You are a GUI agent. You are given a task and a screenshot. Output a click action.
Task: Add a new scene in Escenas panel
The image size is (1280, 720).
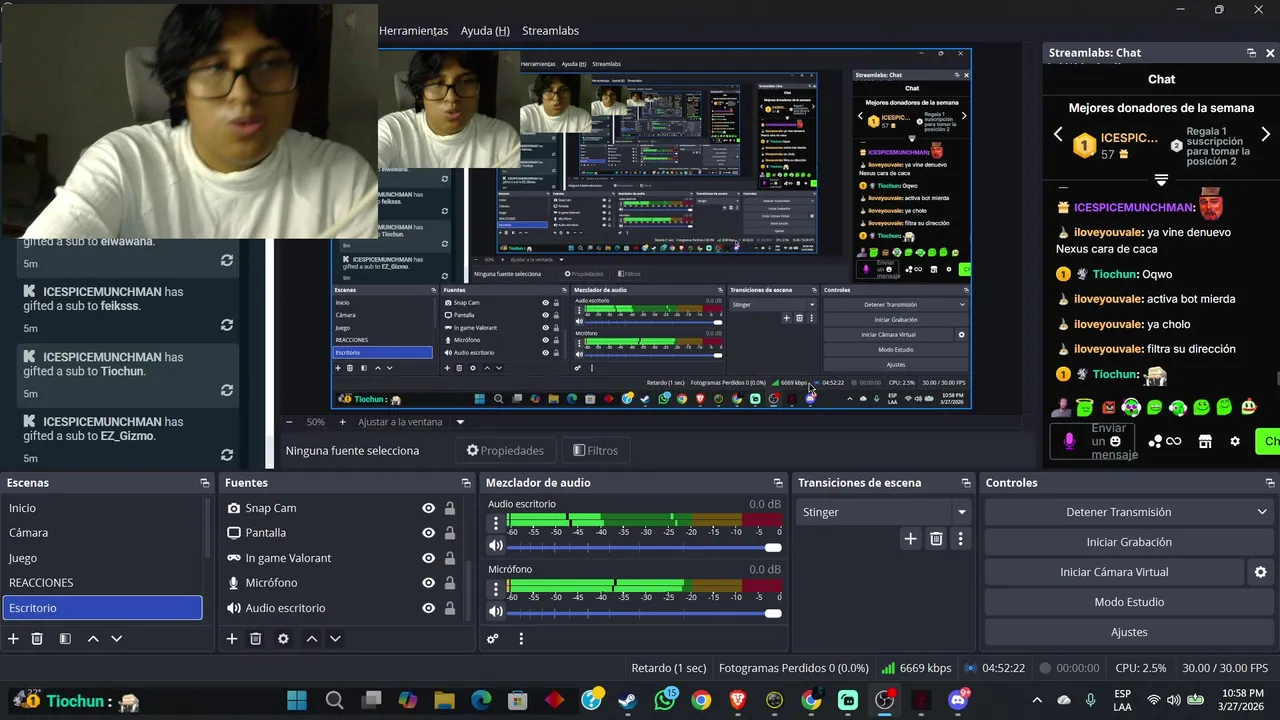click(13, 638)
